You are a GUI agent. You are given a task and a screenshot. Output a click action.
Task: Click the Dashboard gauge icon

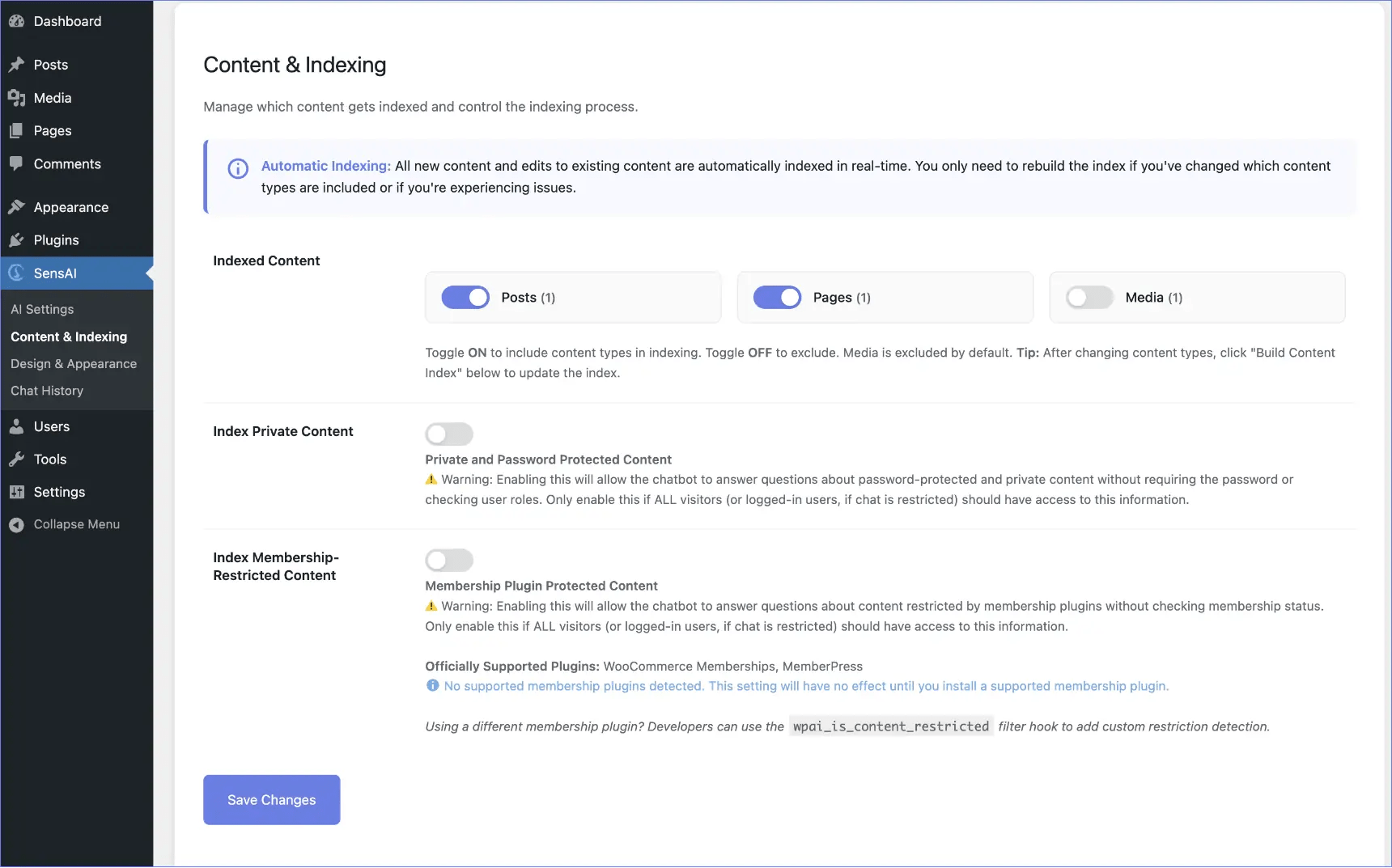tap(16, 22)
